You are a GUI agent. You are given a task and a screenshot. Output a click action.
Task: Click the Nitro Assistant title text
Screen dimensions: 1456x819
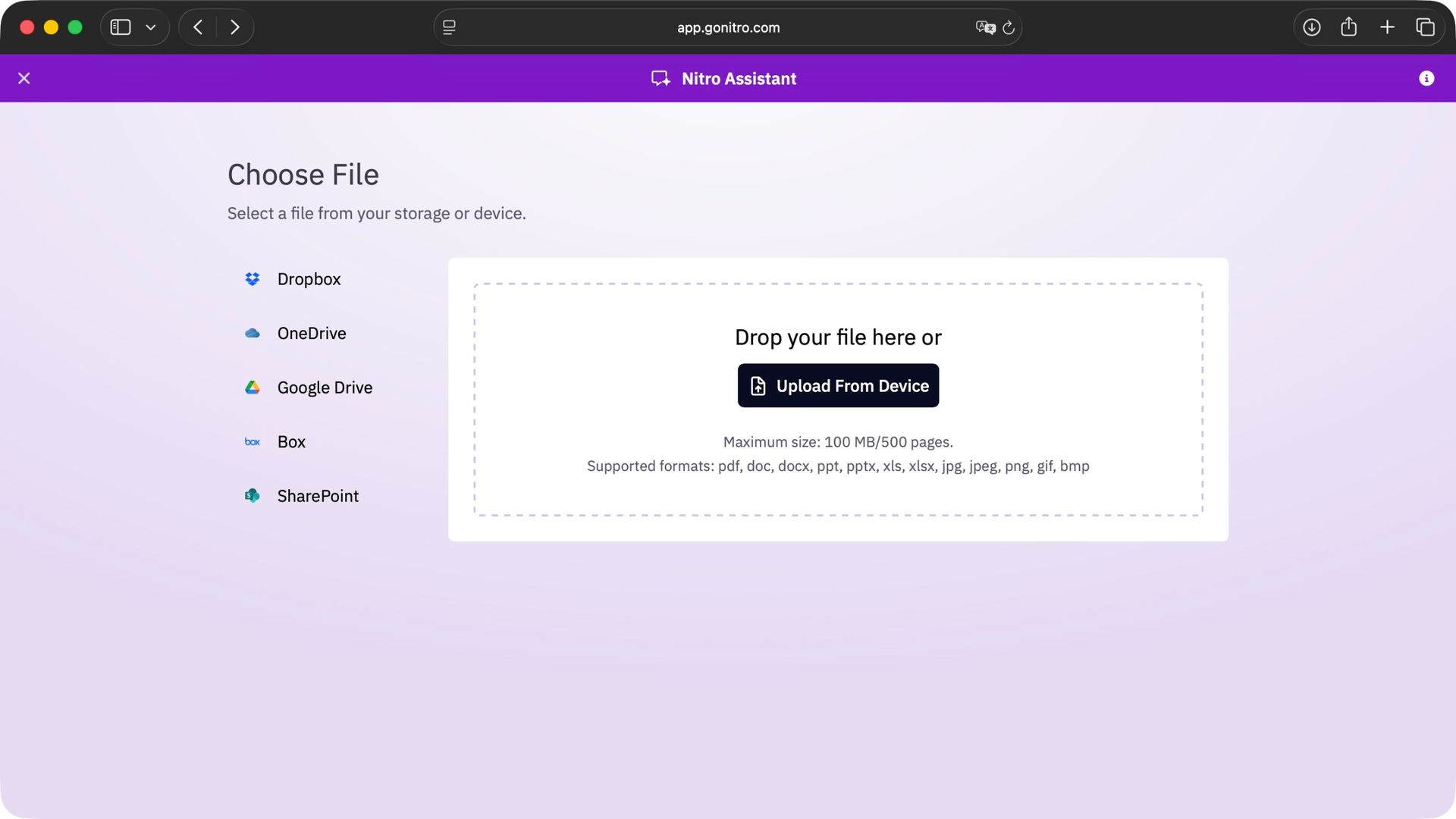click(739, 78)
